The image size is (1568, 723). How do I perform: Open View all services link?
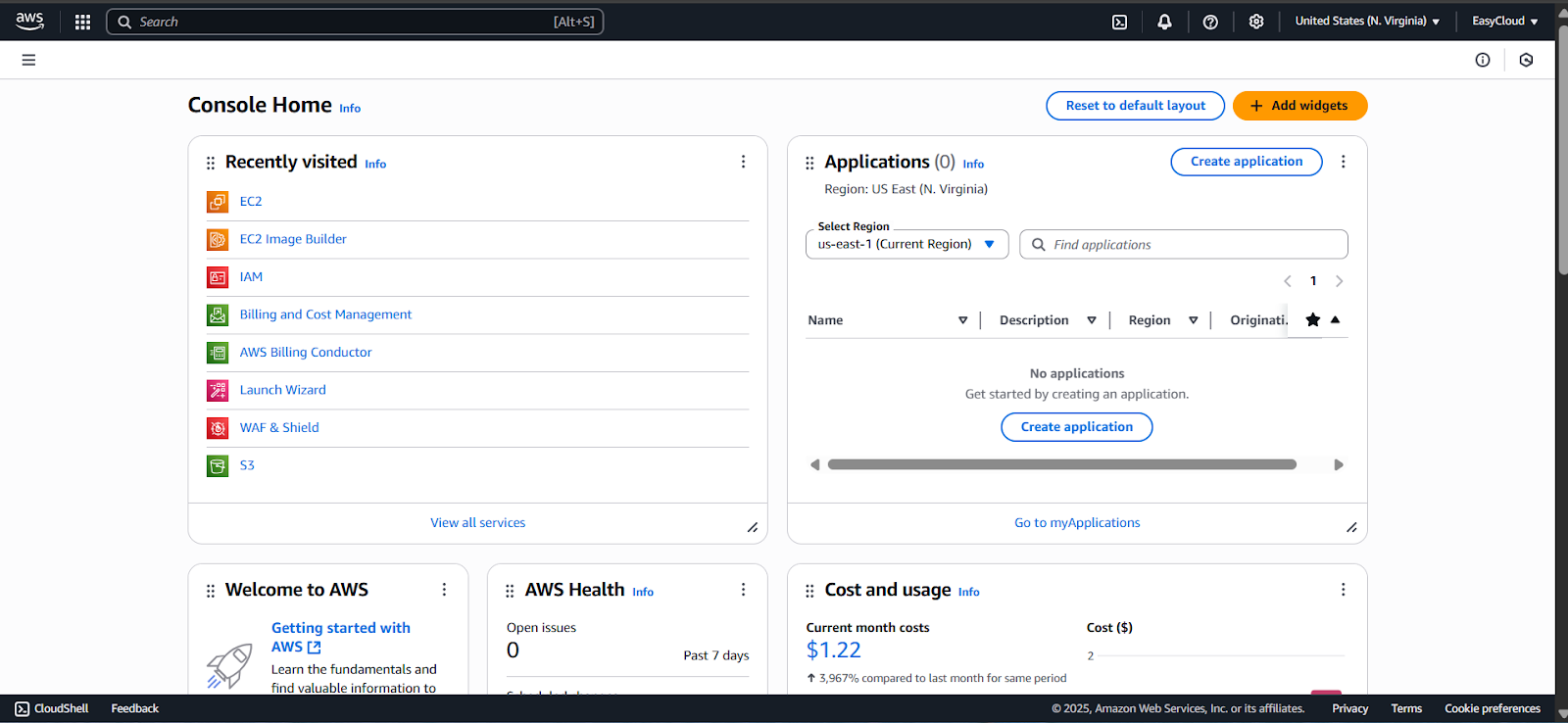(x=478, y=523)
